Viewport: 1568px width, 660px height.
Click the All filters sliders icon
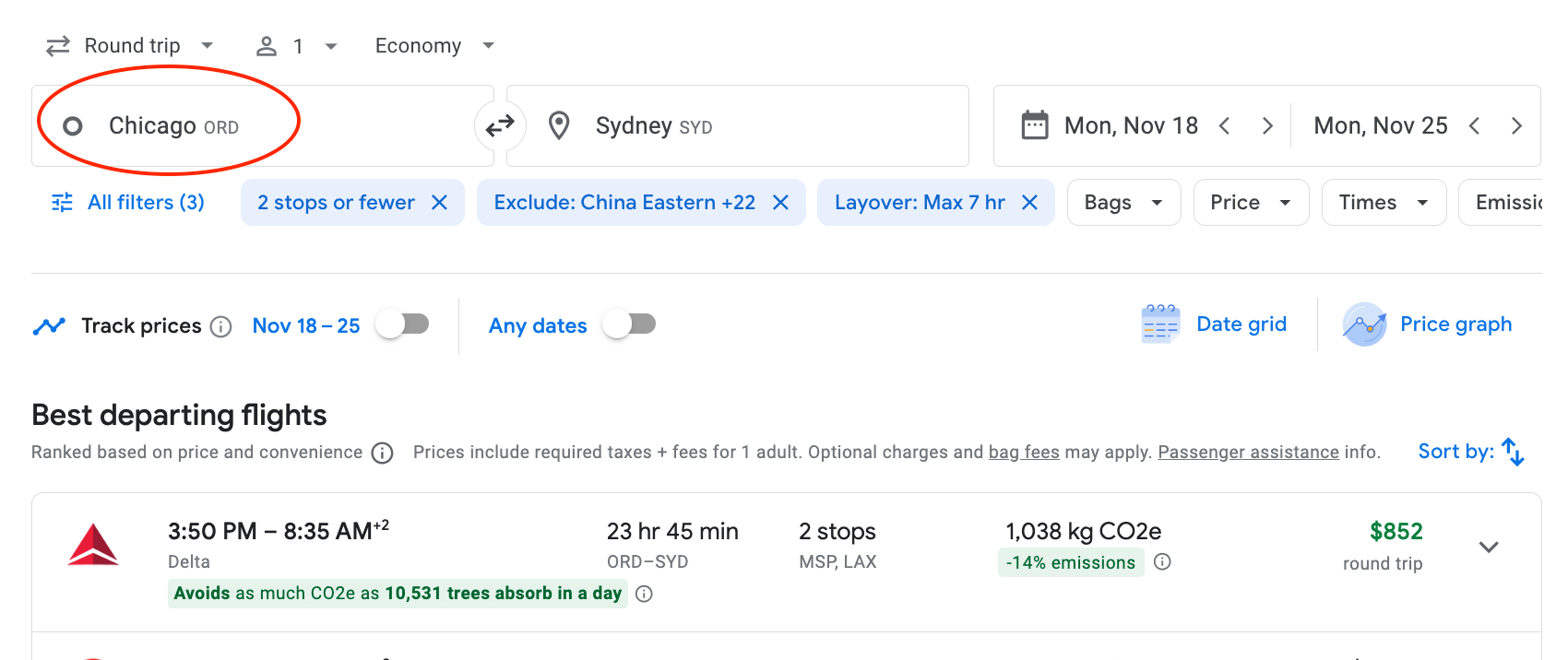click(x=62, y=203)
